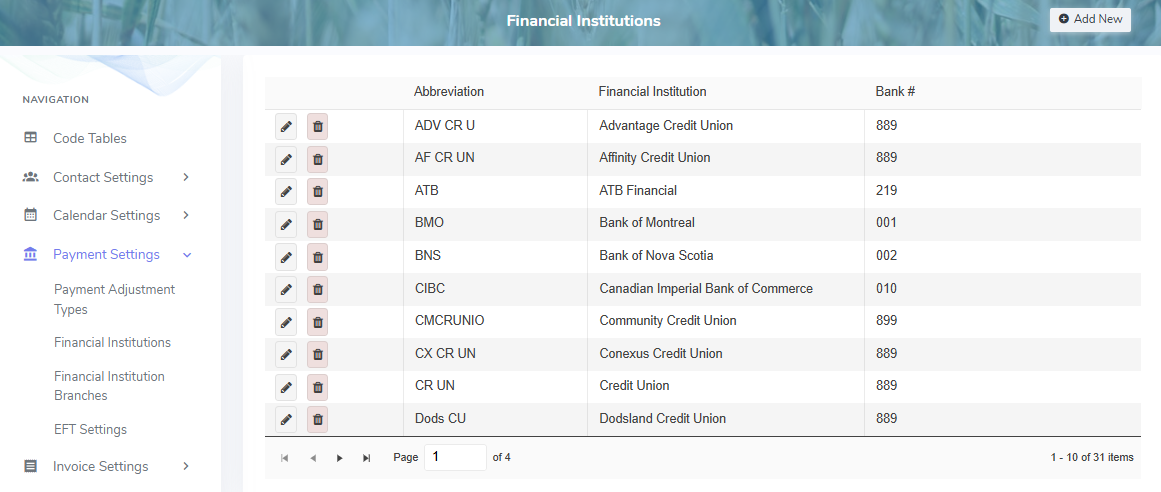Click the page number input field
Screen dimensions: 1161x492
tap(455, 457)
